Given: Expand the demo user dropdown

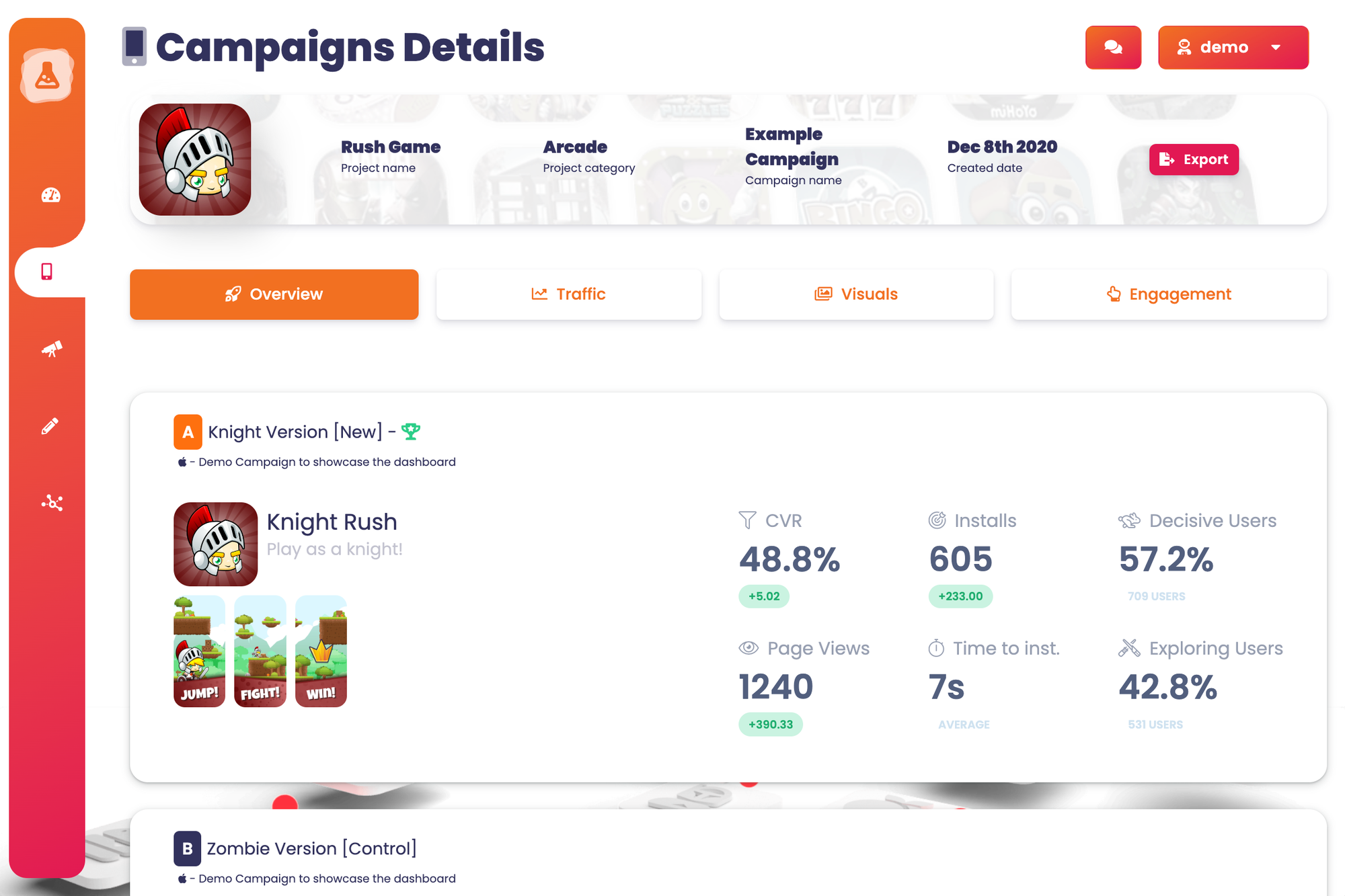Looking at the screenshot, I should tap(1233, 47).
